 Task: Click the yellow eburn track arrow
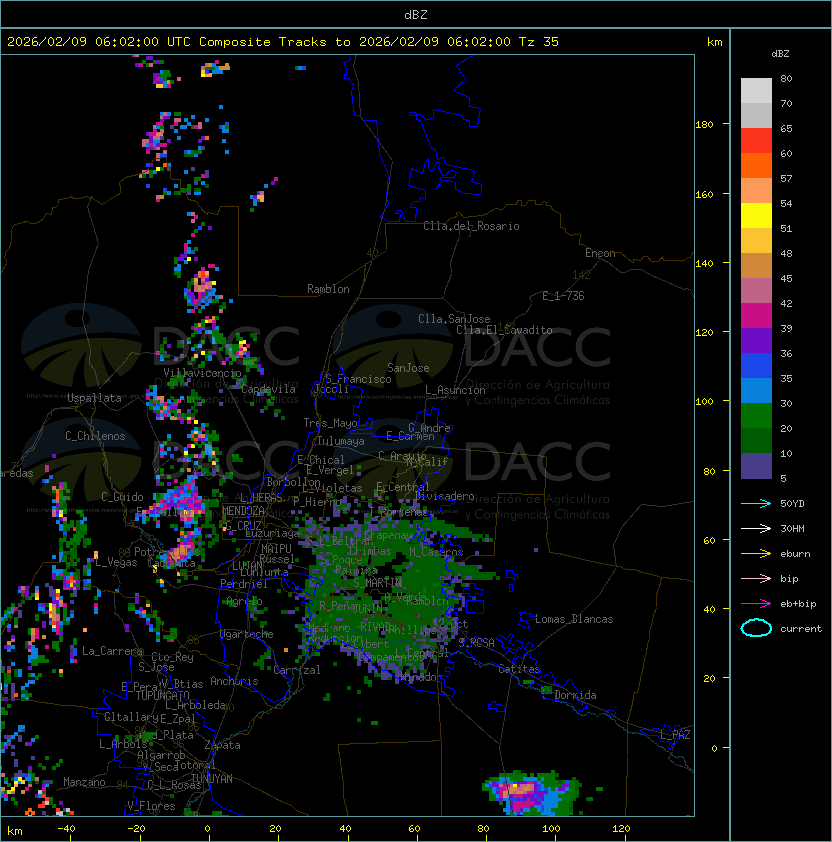[756, 553]
